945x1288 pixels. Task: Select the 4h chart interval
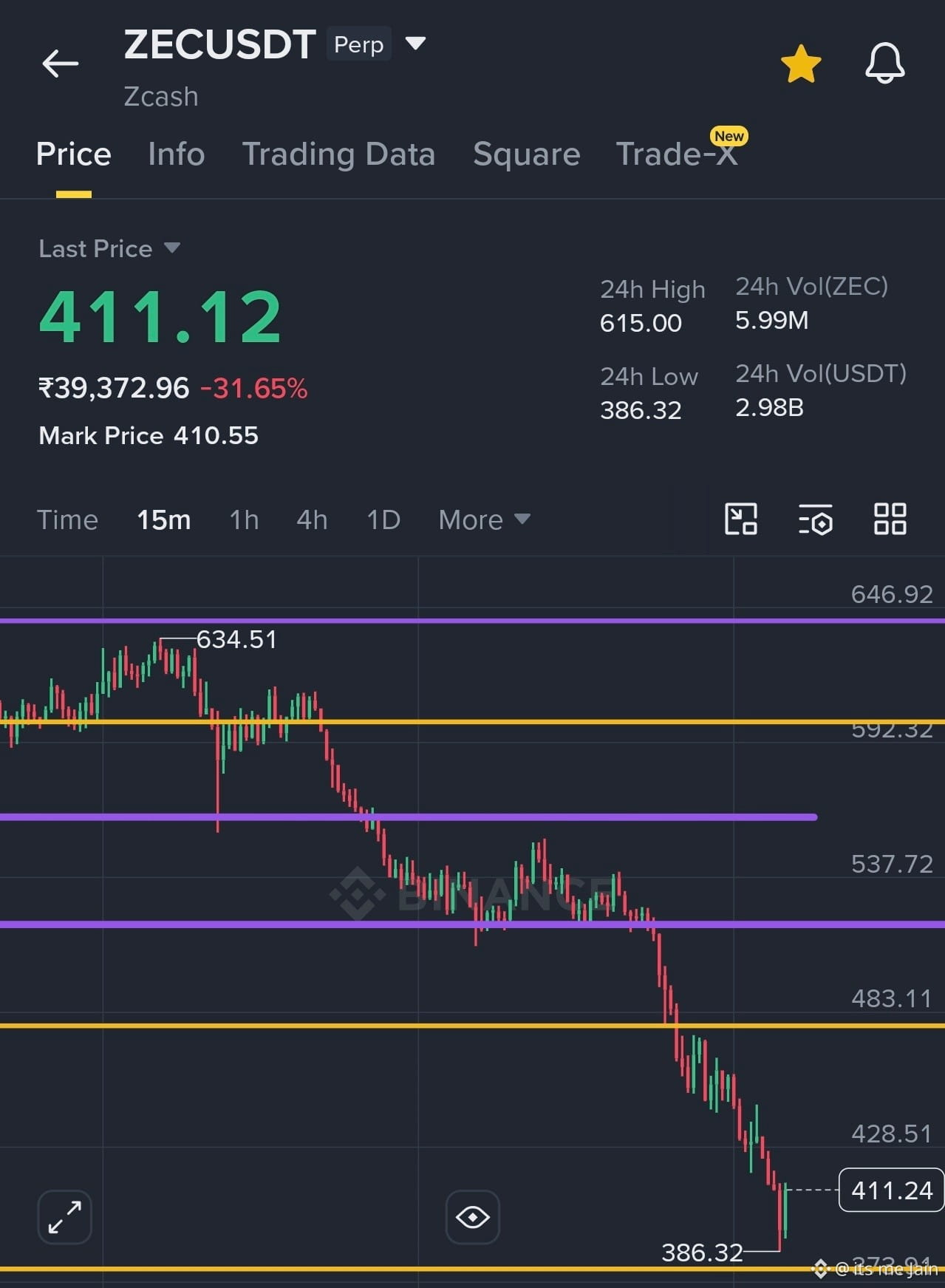(312, 519)
